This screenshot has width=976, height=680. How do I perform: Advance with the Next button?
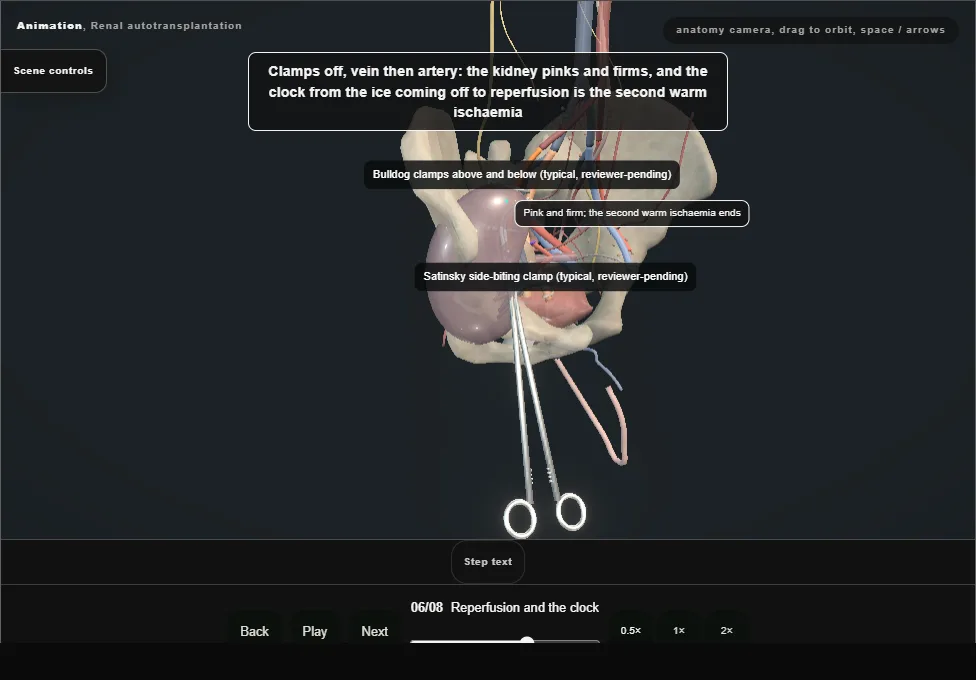point(375,631)
